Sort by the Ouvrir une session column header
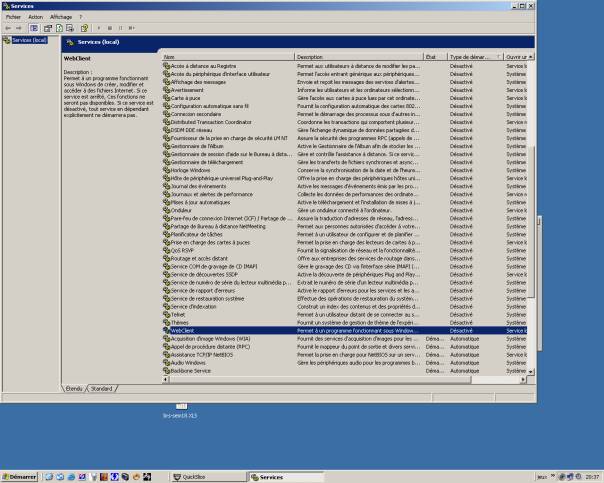Viewport: 604px width, 483px height. point(517,57)
